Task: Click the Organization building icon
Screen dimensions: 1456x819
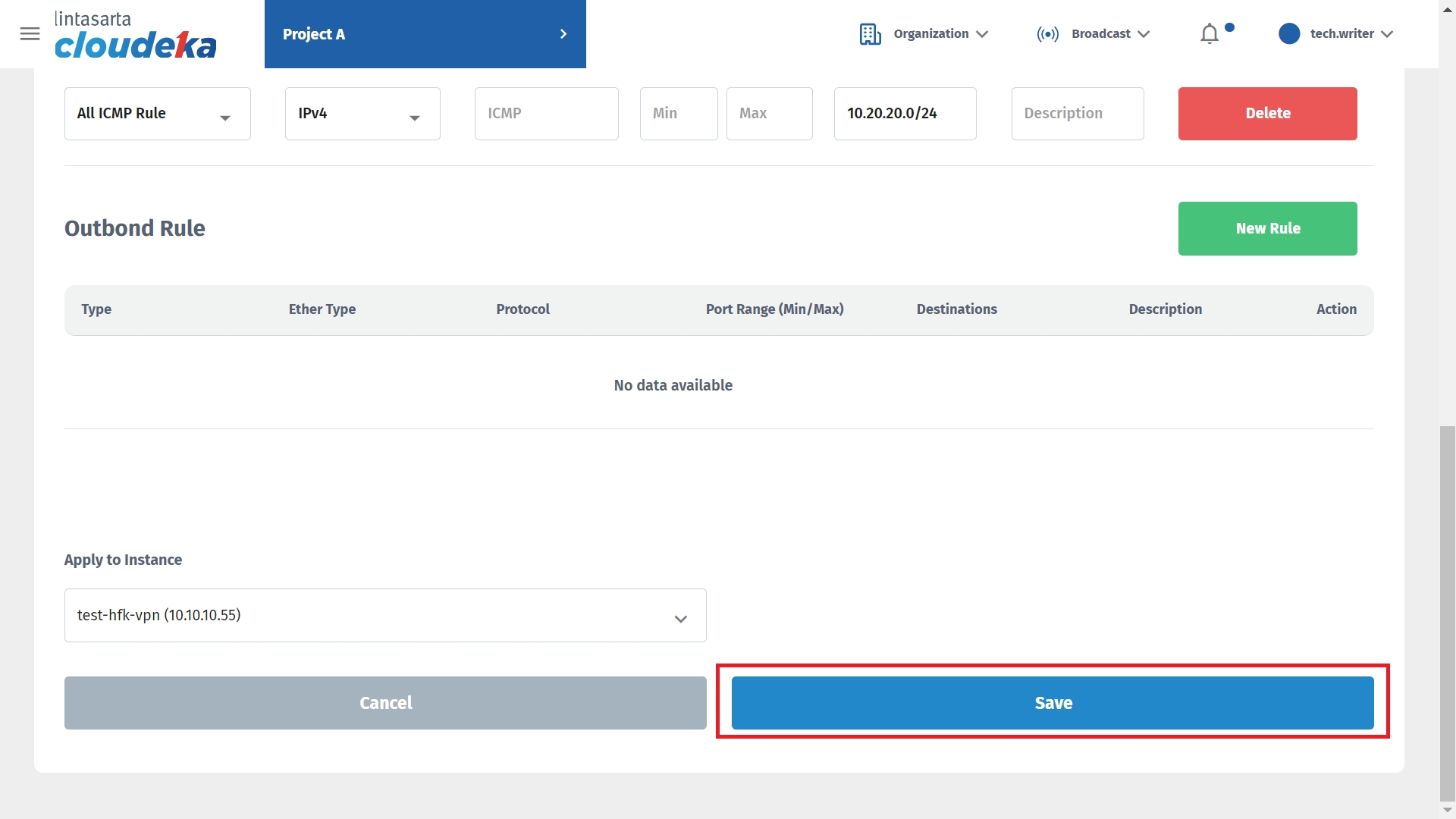Action: coord(870,34)
